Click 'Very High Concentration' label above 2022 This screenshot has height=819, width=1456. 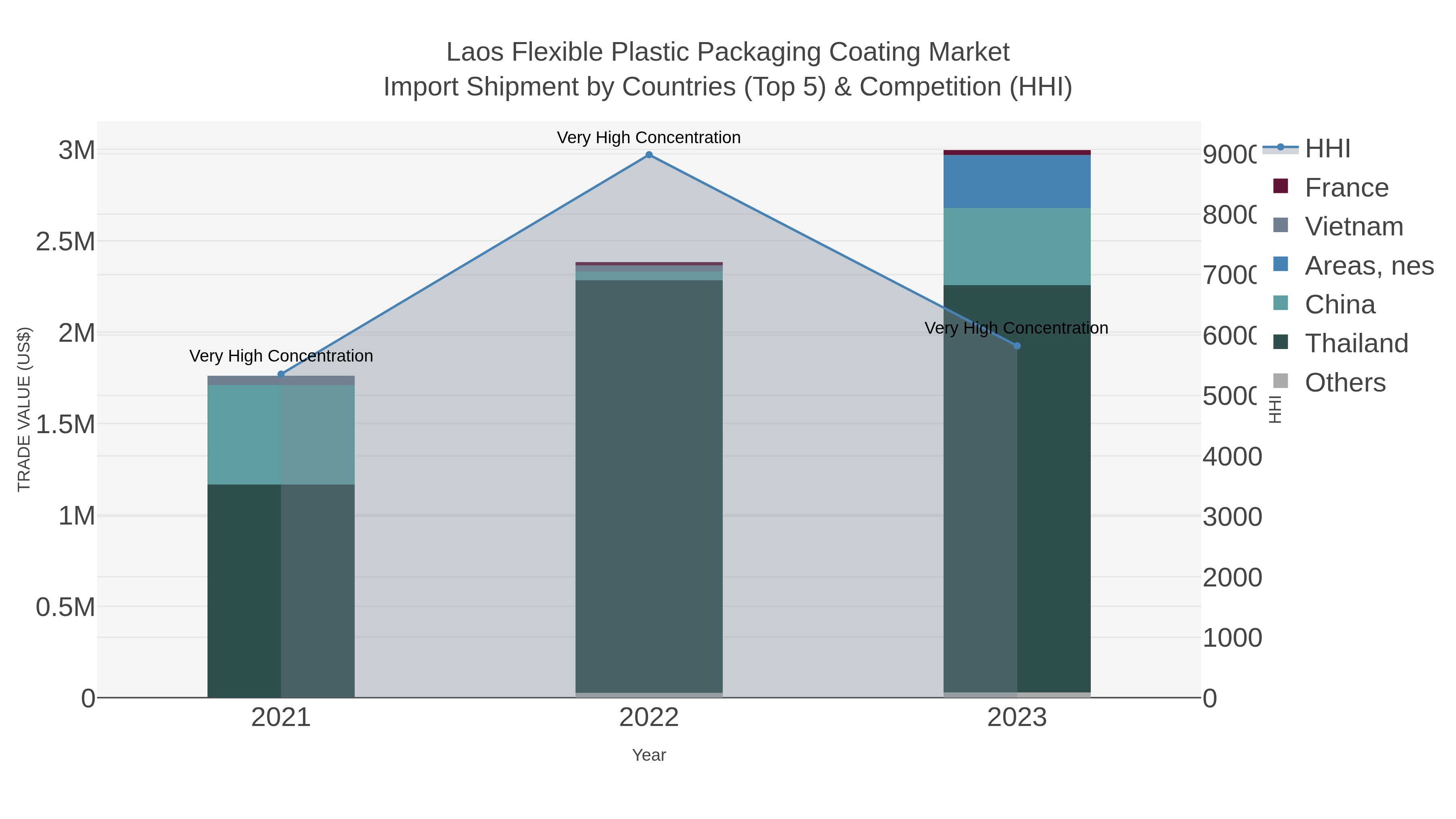coord(649,138)
